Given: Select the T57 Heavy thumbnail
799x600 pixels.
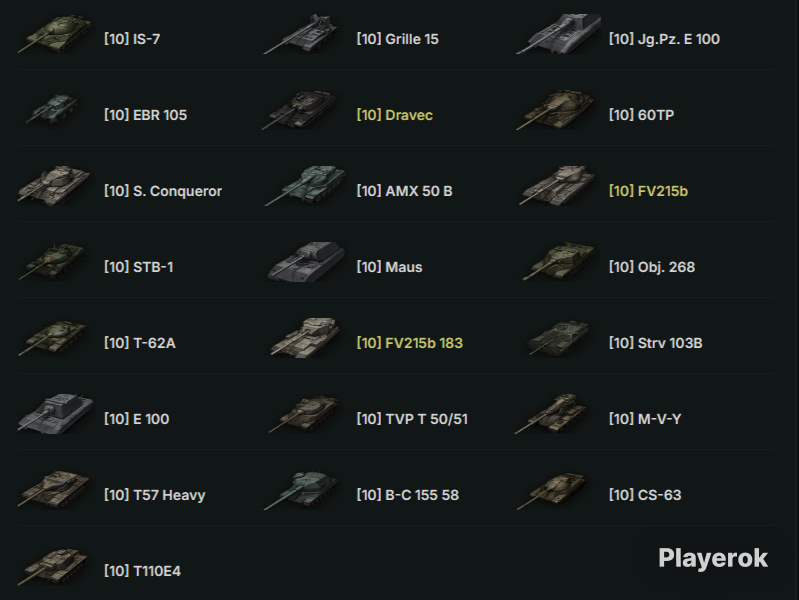Looking at the screenshot, I should (54, 490).
